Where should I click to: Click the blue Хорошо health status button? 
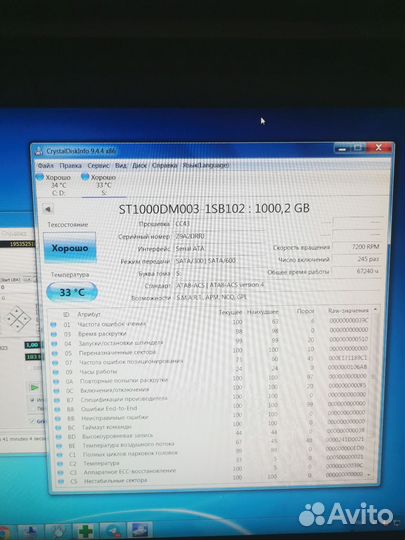click(x=70, y=248)
